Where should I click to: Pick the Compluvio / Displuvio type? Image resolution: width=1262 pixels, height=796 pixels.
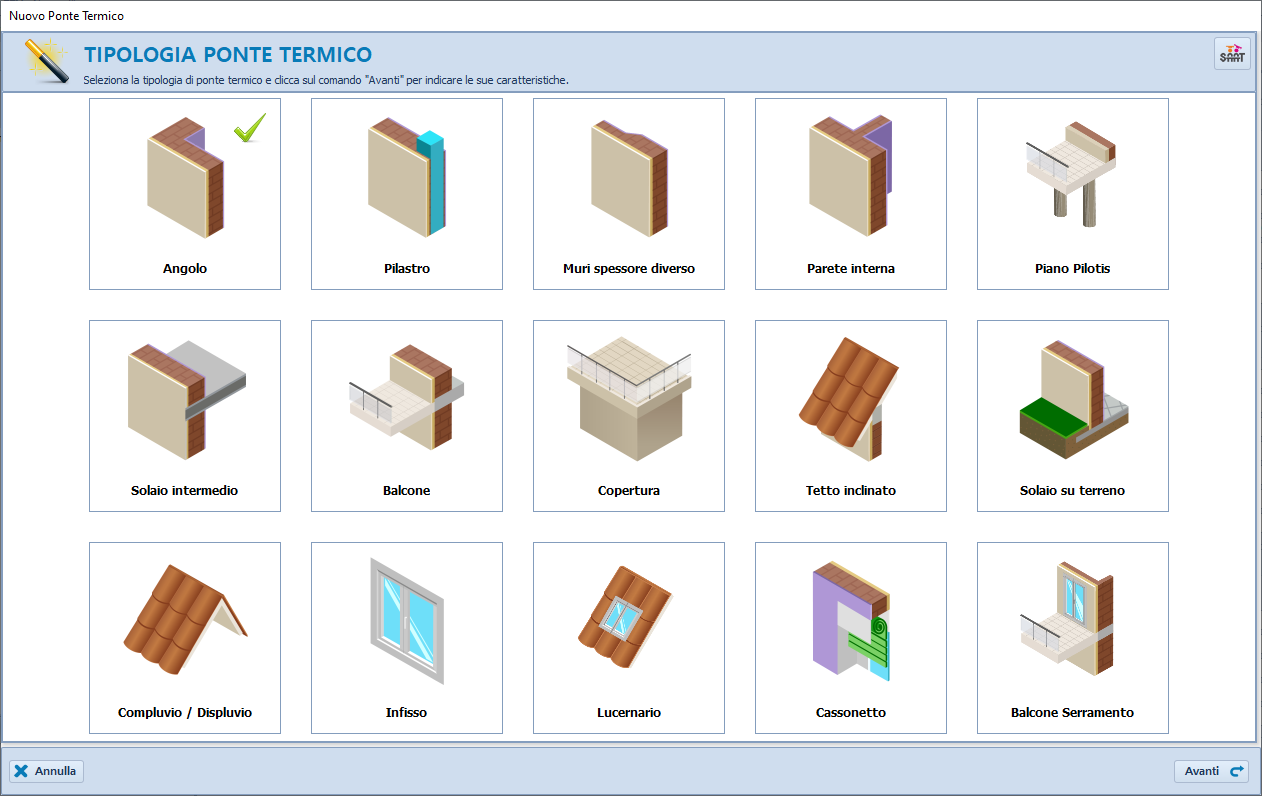[x=185, y=638]
